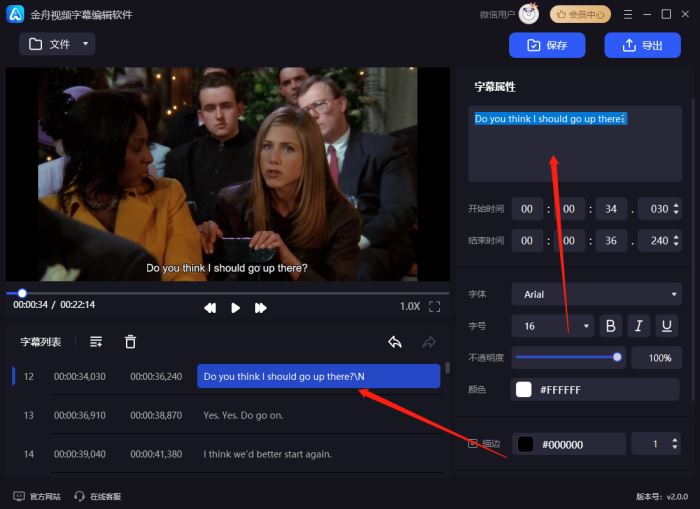Toggle bold formatting

coord(611,326)
